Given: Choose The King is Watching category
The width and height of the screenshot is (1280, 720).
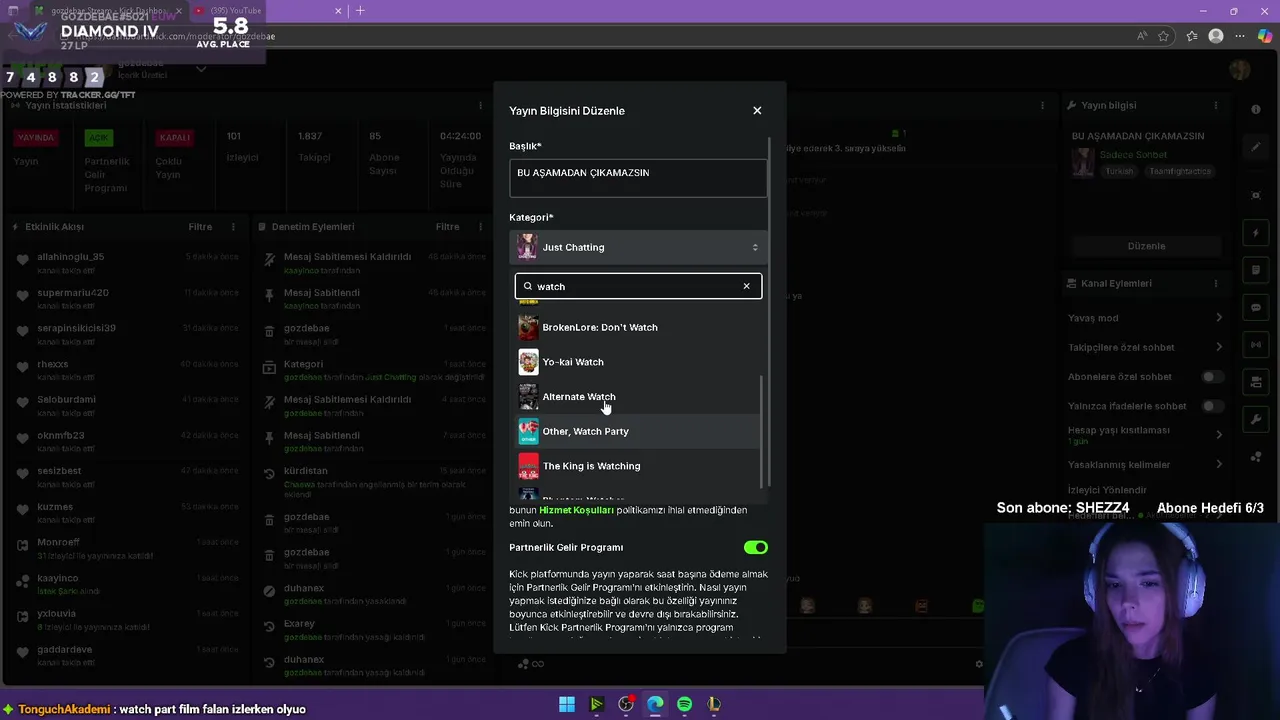Looking at the screenshot, I should (638, 466).
